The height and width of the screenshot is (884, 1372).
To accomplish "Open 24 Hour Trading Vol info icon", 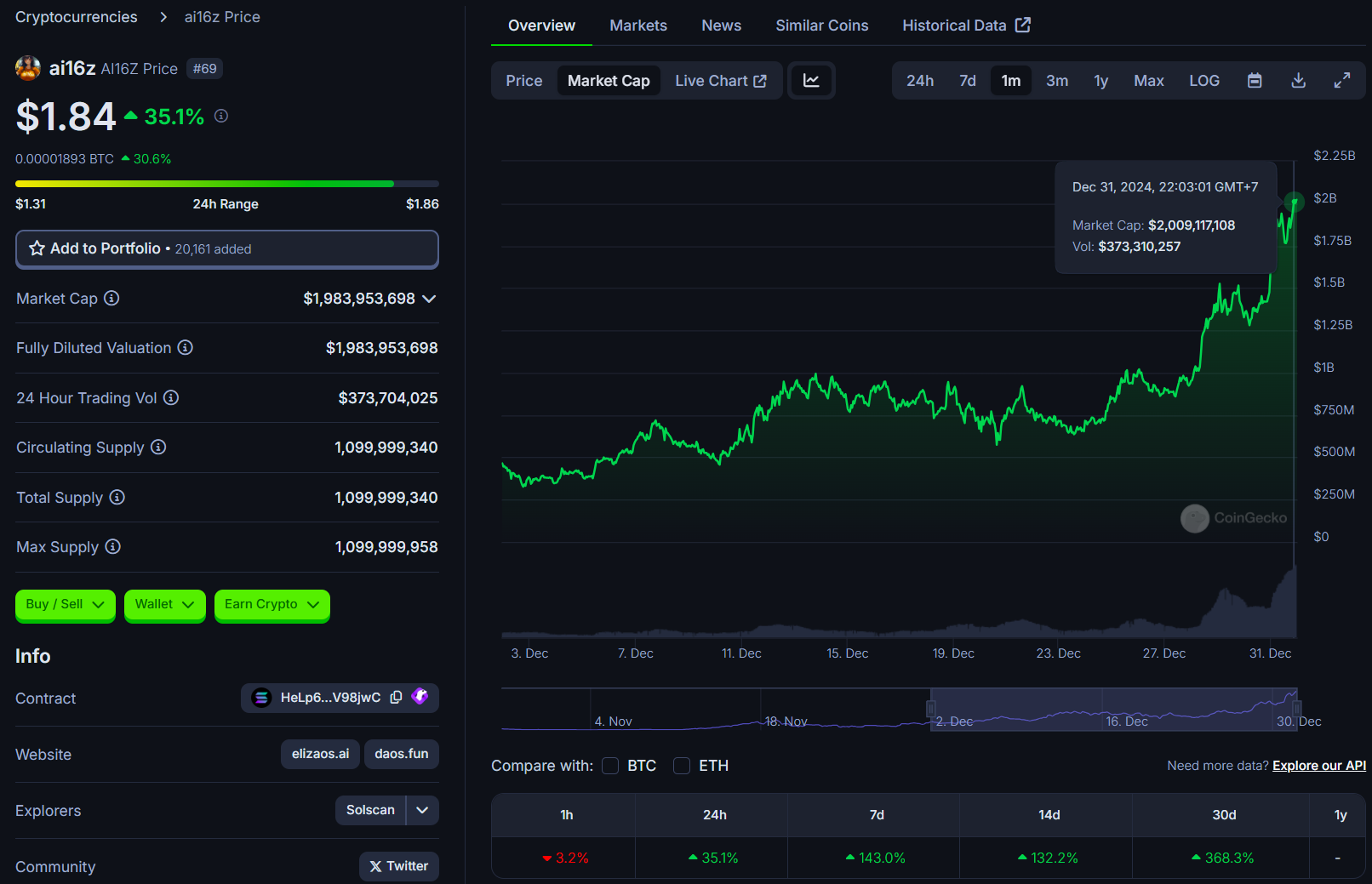I will pos(171,397).
